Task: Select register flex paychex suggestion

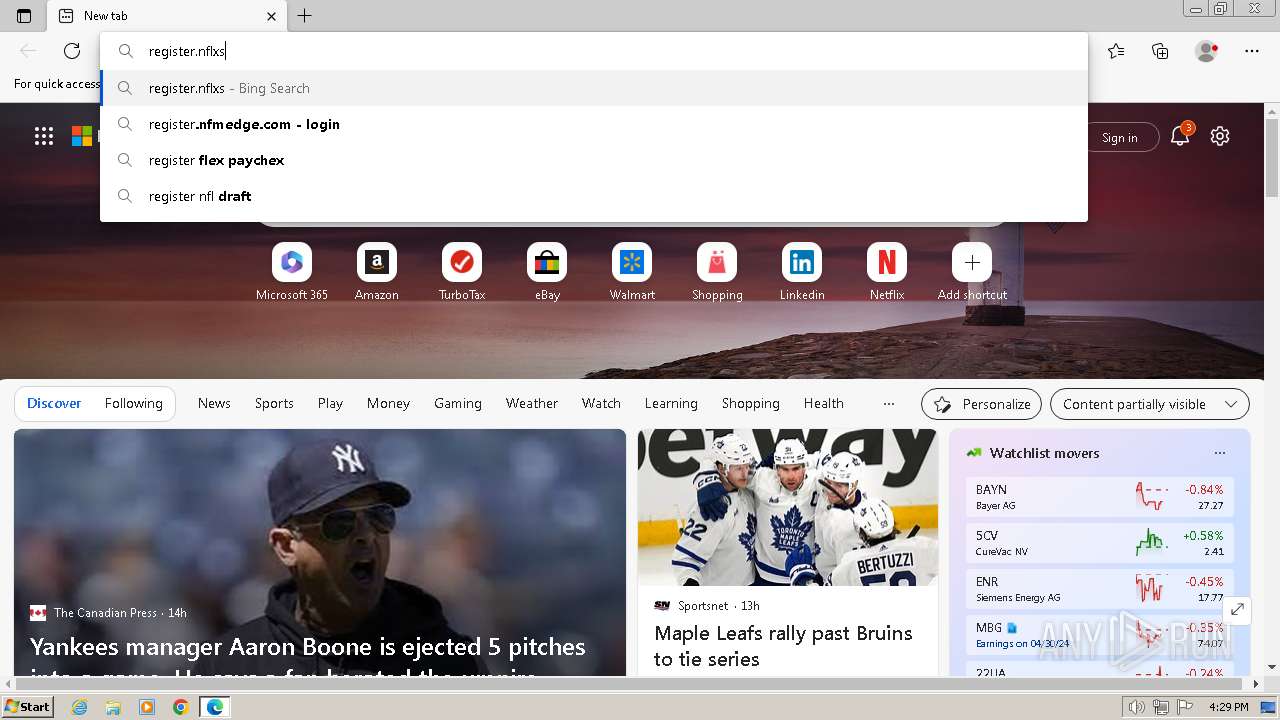Action: 594,160
